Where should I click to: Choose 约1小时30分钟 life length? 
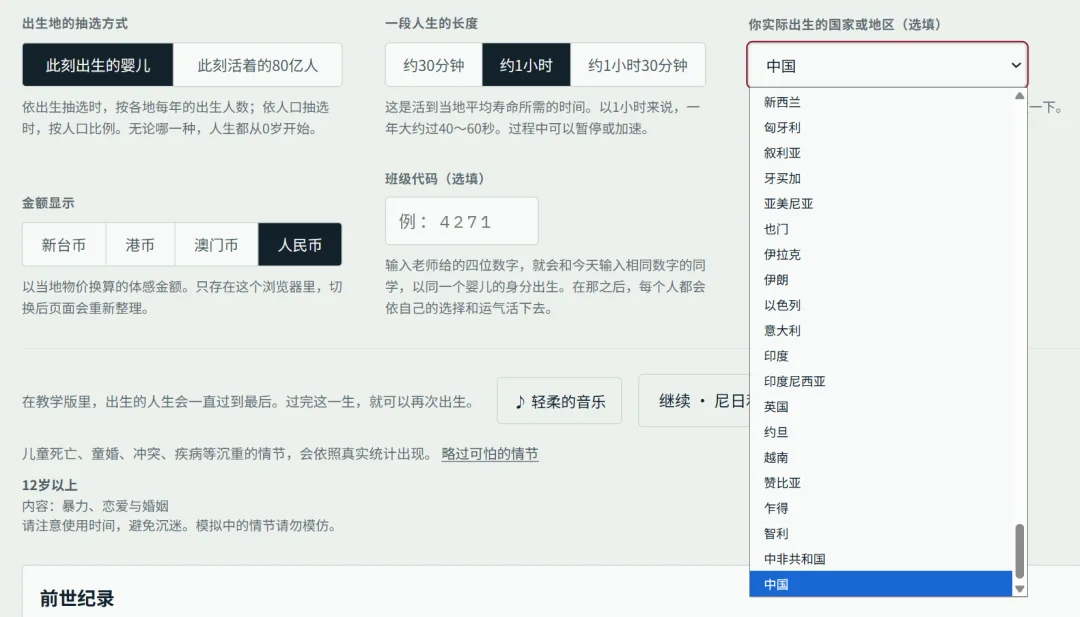(638, 65)
